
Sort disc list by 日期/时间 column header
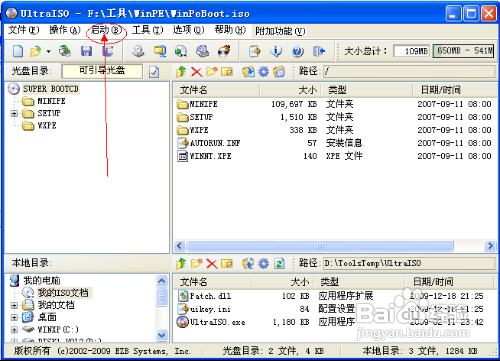pos(454,90)
